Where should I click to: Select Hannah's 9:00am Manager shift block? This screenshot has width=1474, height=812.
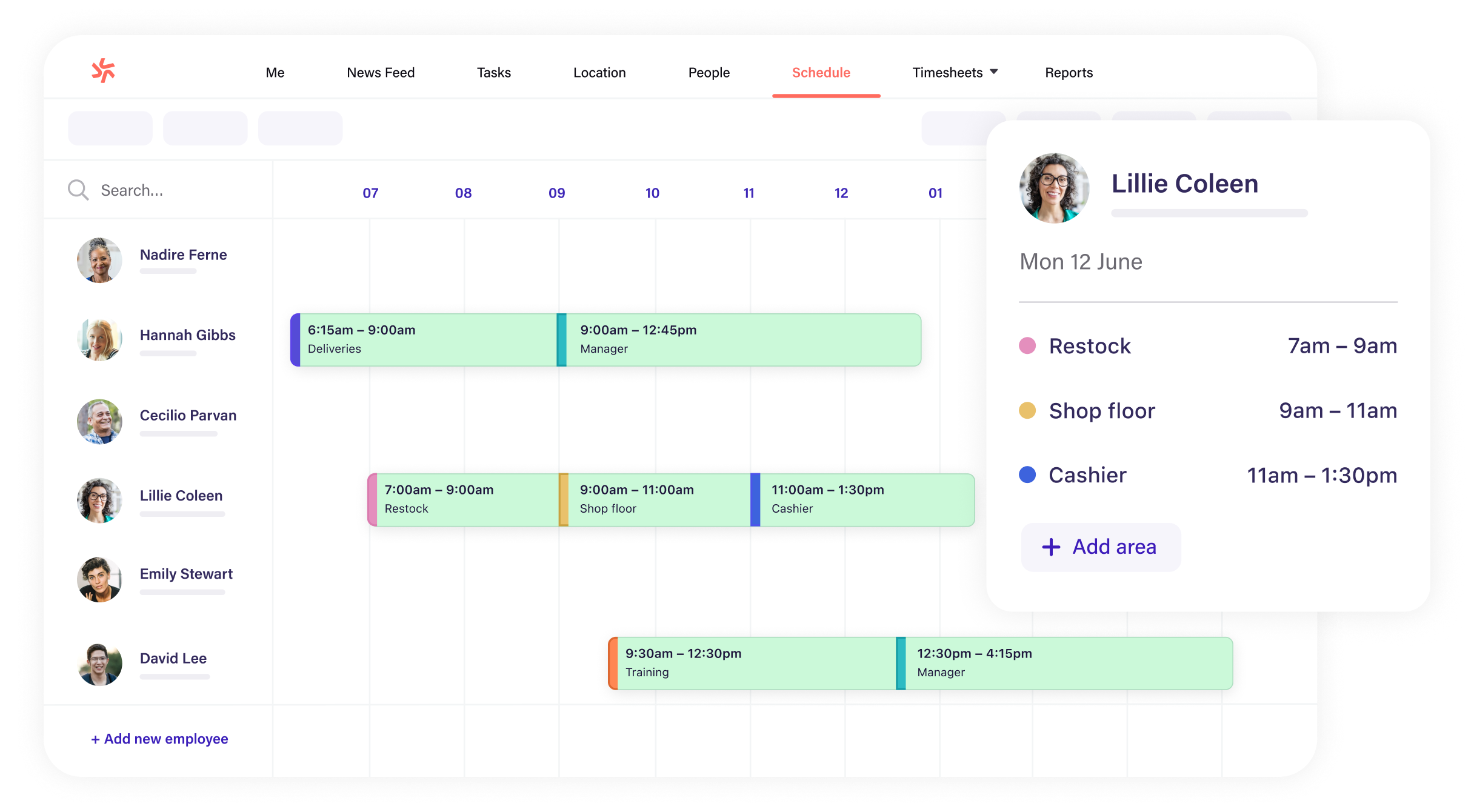click(739, 340)
